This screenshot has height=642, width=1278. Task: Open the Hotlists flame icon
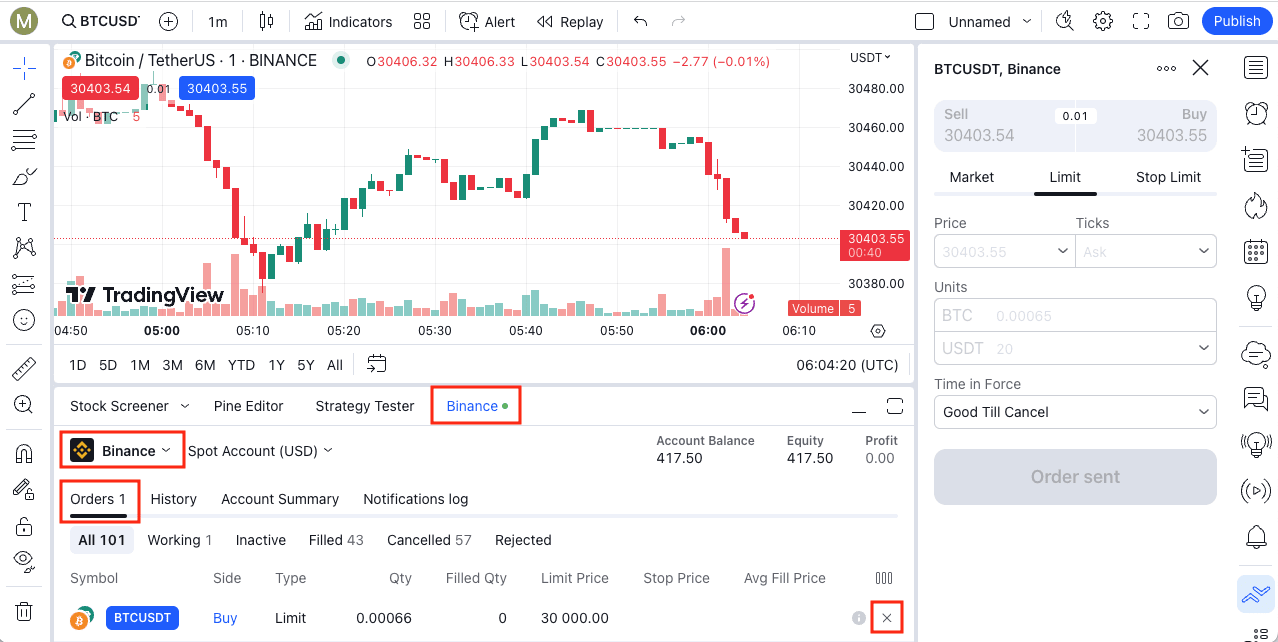[1256, 206]
